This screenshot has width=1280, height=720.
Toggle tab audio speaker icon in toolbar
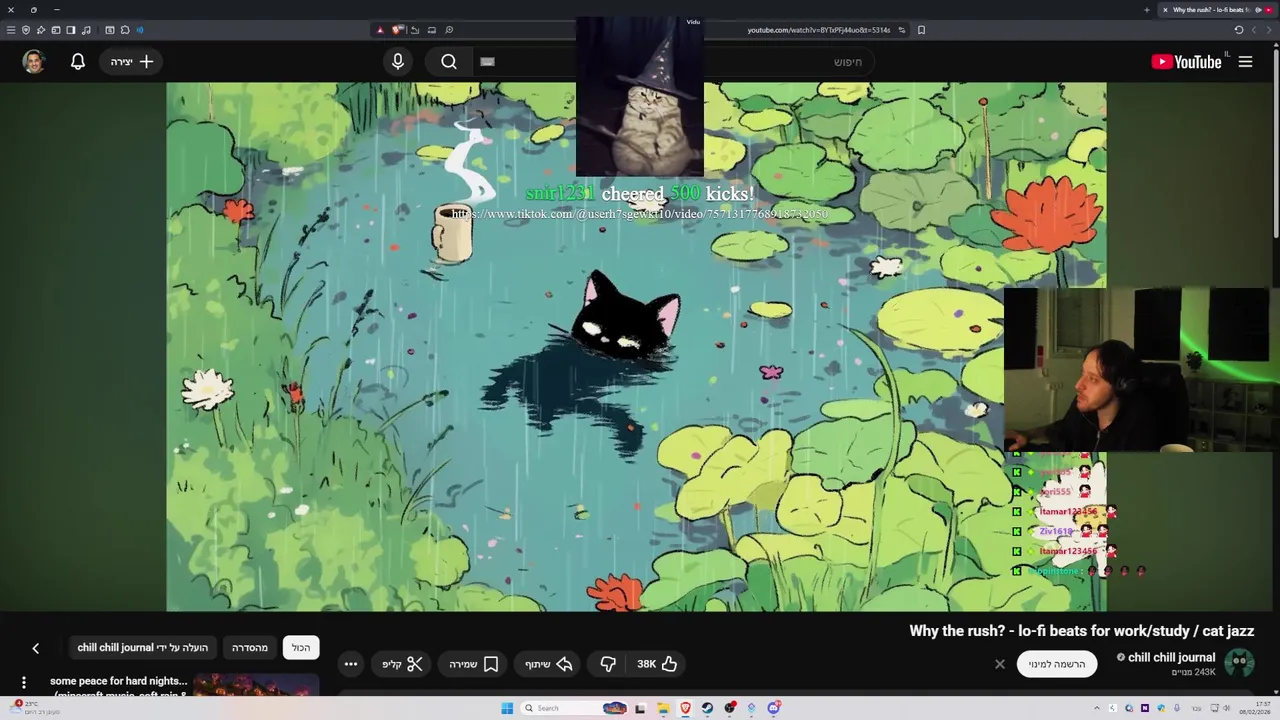tap(140, 30)
